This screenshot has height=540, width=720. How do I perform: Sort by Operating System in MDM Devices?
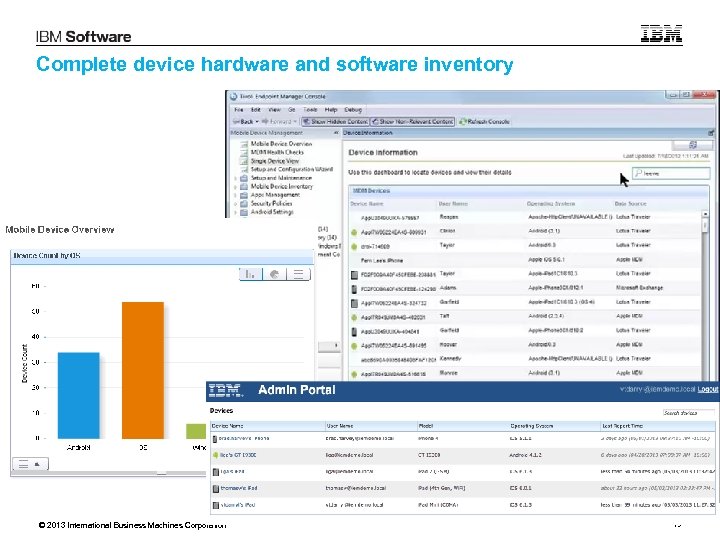[551, 203]
